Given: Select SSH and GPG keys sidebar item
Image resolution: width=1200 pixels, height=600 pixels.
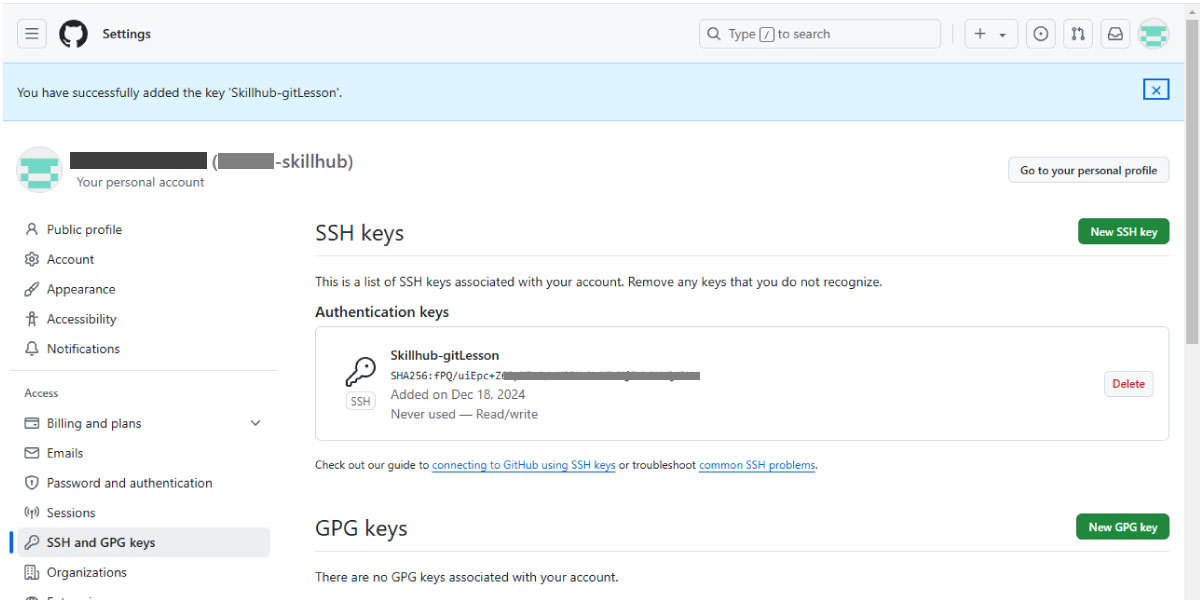Looking at the screenshot, I should (x=143, y=543).
